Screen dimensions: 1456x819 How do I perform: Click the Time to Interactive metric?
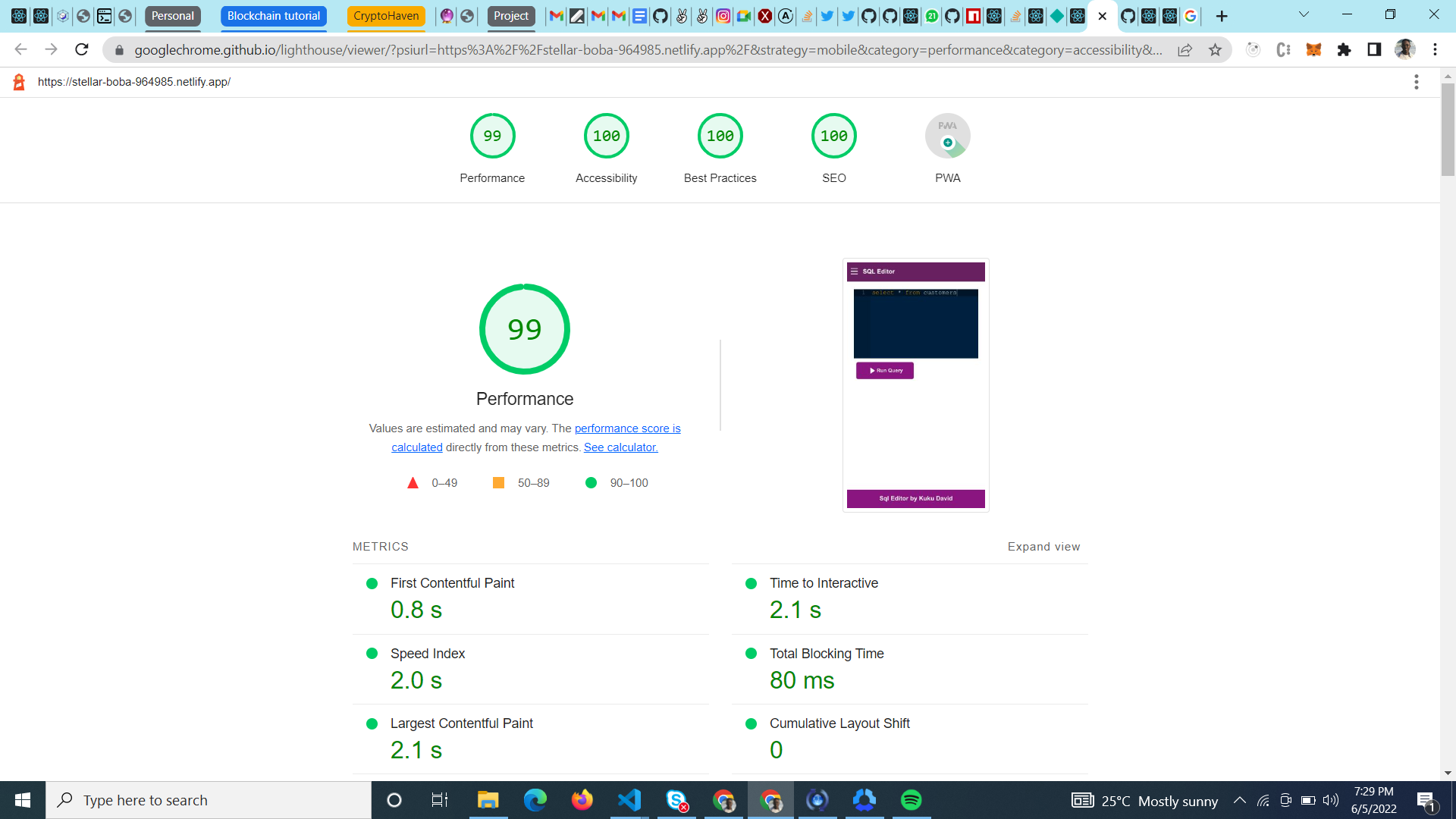(910, 599)
